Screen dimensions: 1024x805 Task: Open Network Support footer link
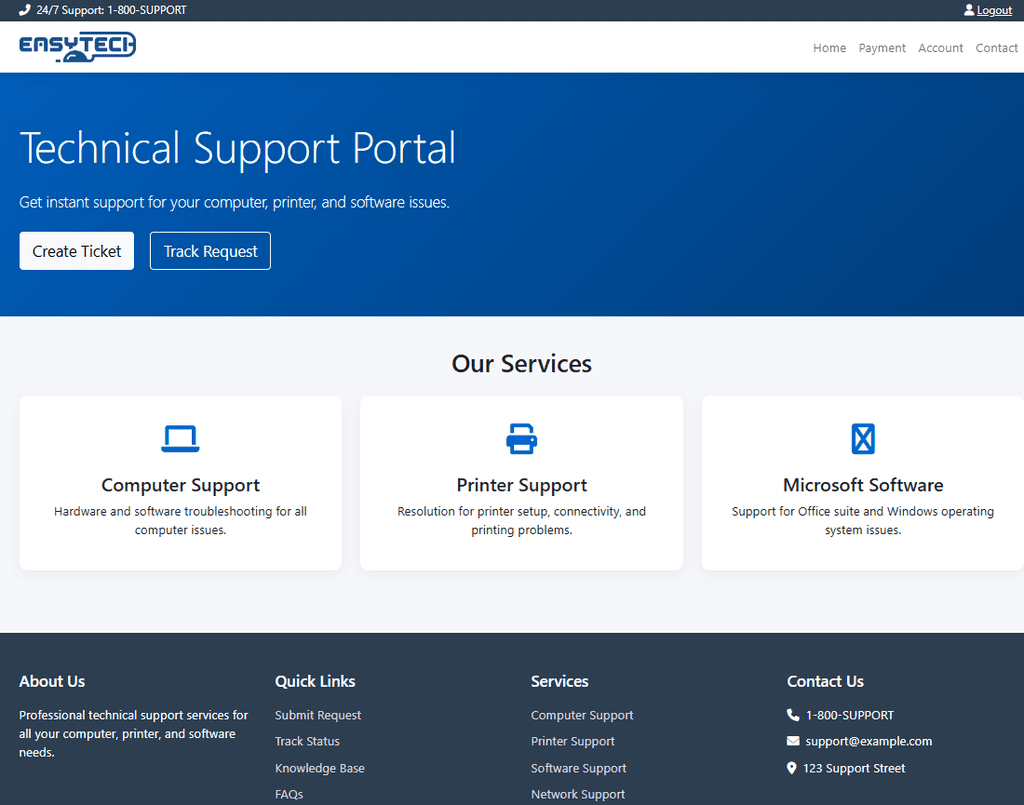[578, 794]
